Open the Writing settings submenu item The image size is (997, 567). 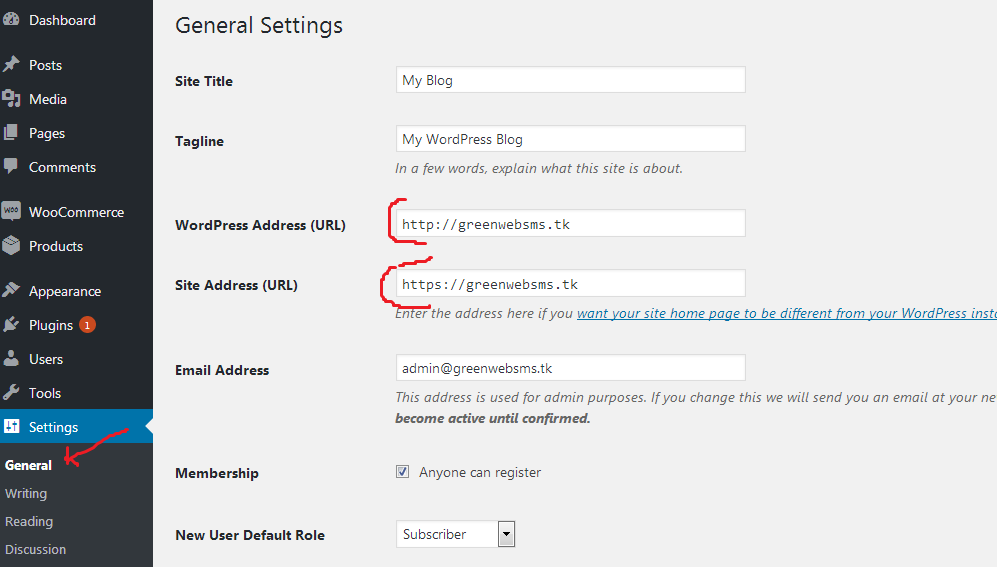click(26, 493)
